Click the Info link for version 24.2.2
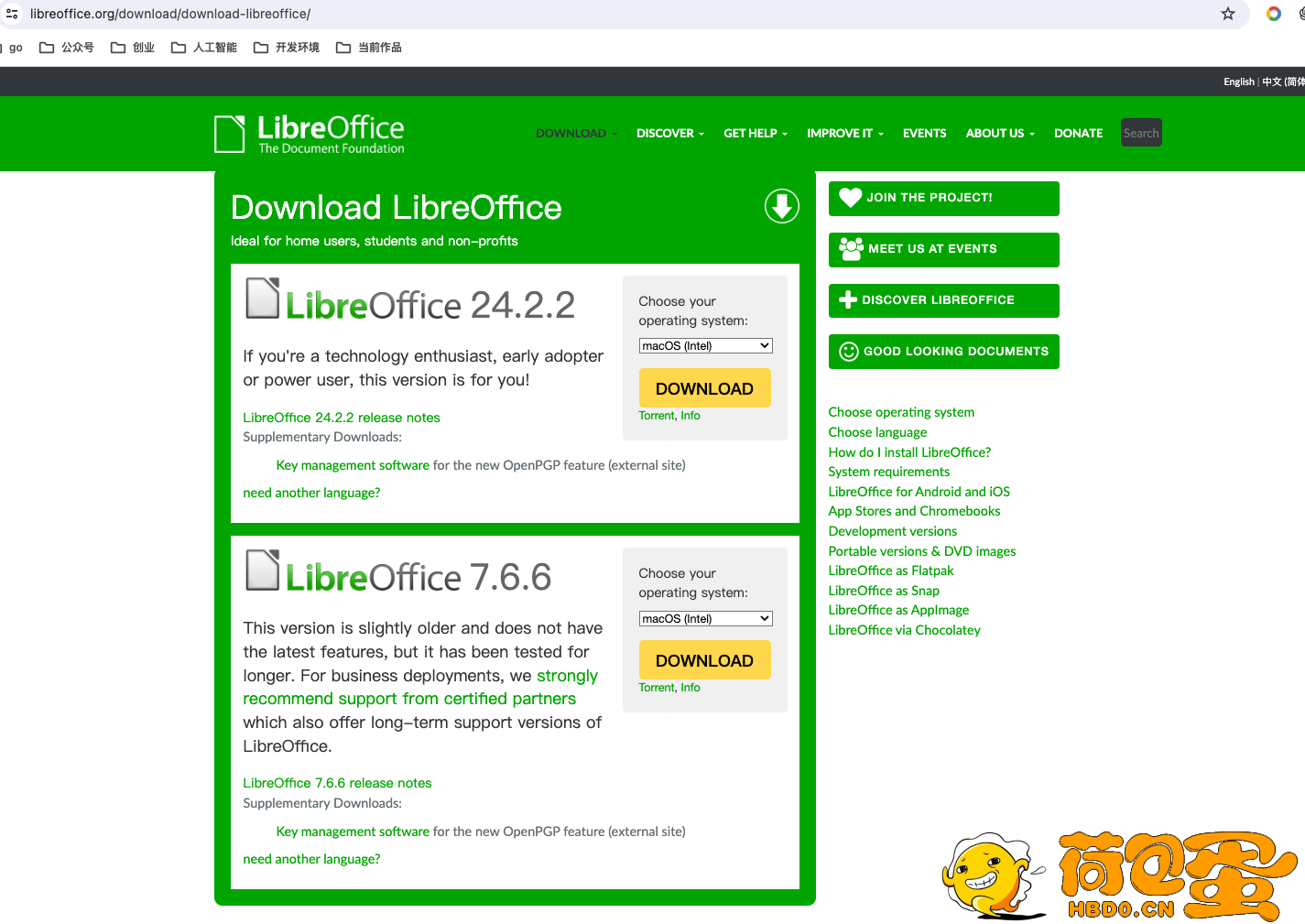The height and width of the screenshot is (924, 1305). point(691,416)
